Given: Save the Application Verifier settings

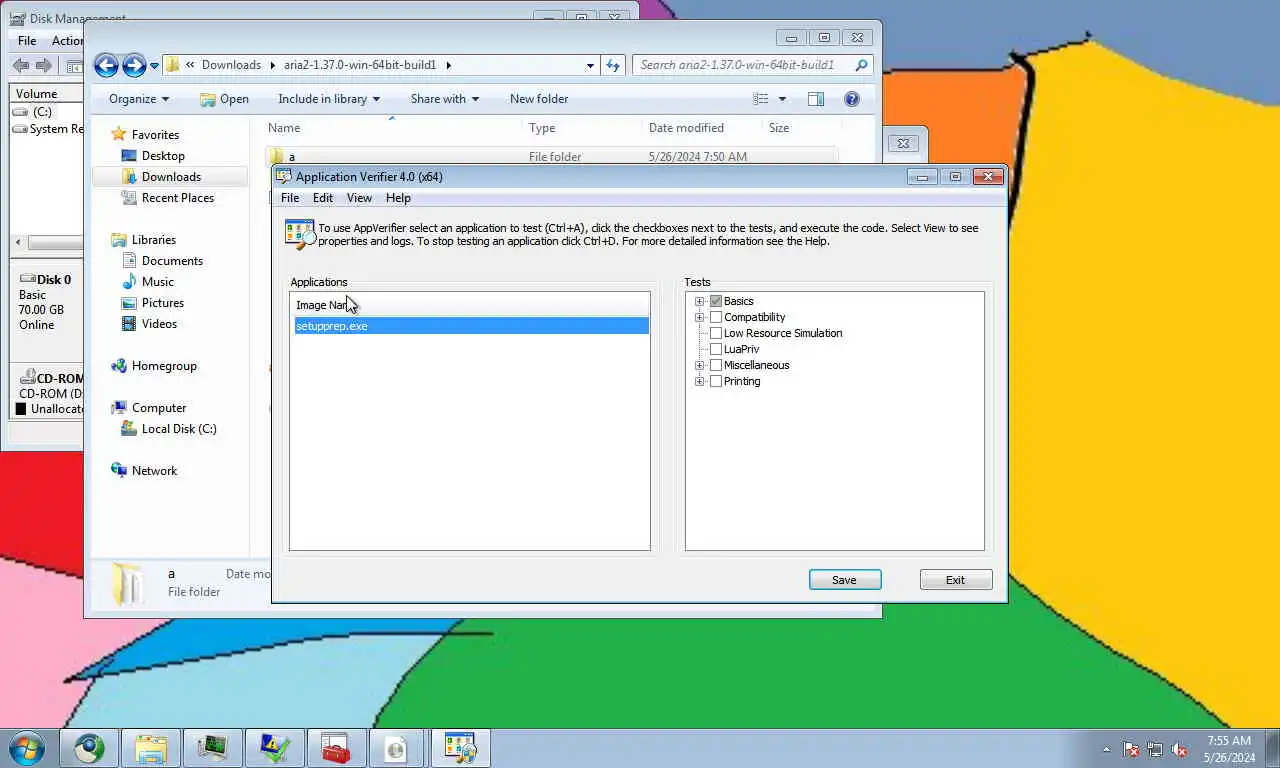Looking at the screenshot, I should coord(845,580).
